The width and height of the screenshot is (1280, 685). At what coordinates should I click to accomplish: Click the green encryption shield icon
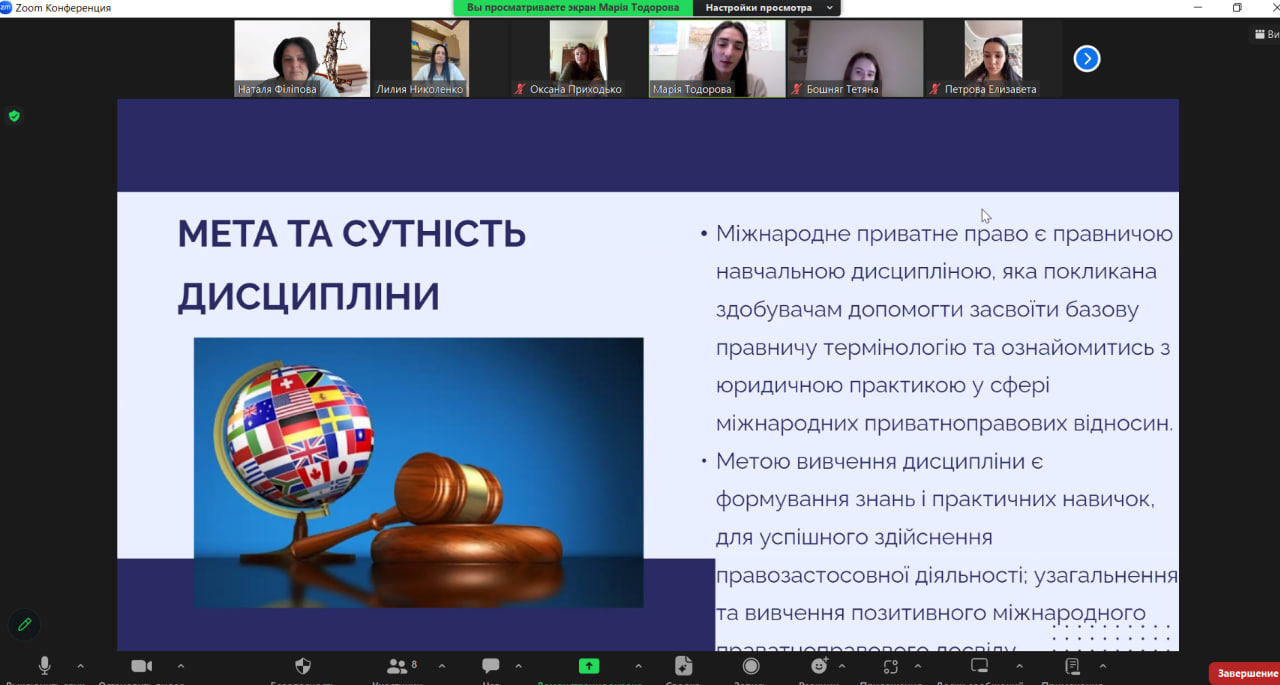[14, 116]
